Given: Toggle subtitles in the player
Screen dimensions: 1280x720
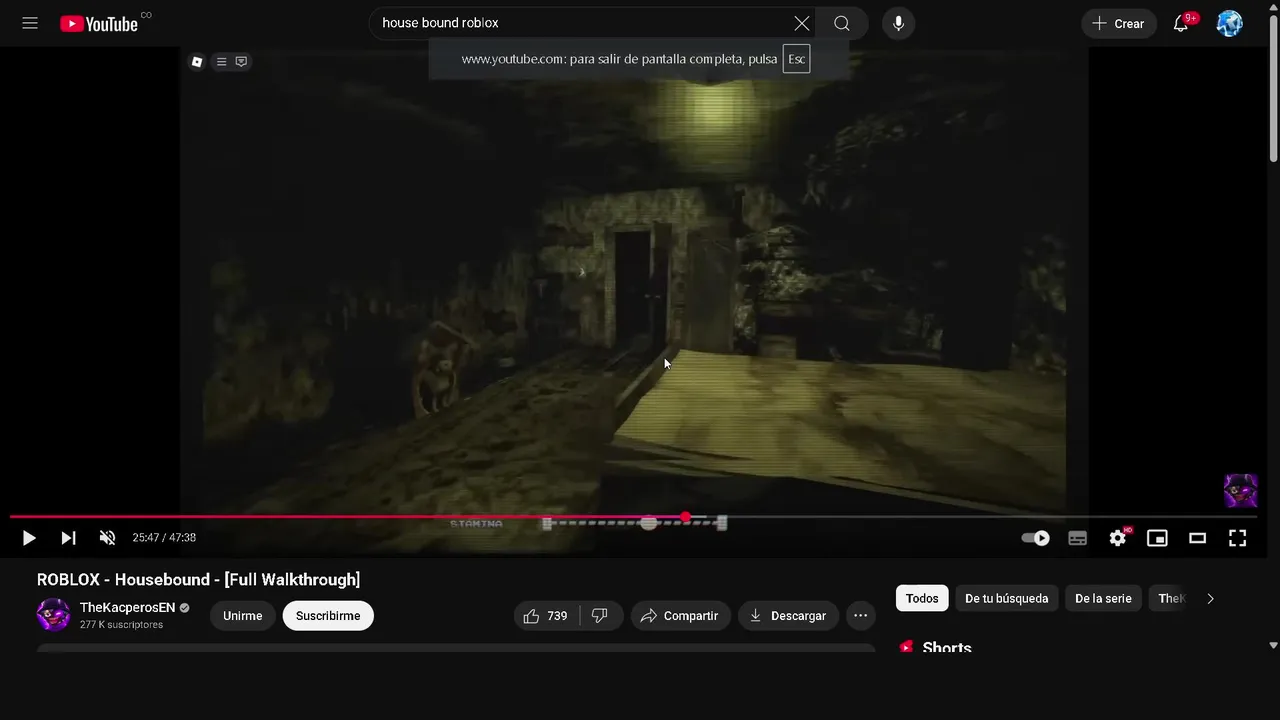Looking at the screenshot, I should pos(1077,538).
